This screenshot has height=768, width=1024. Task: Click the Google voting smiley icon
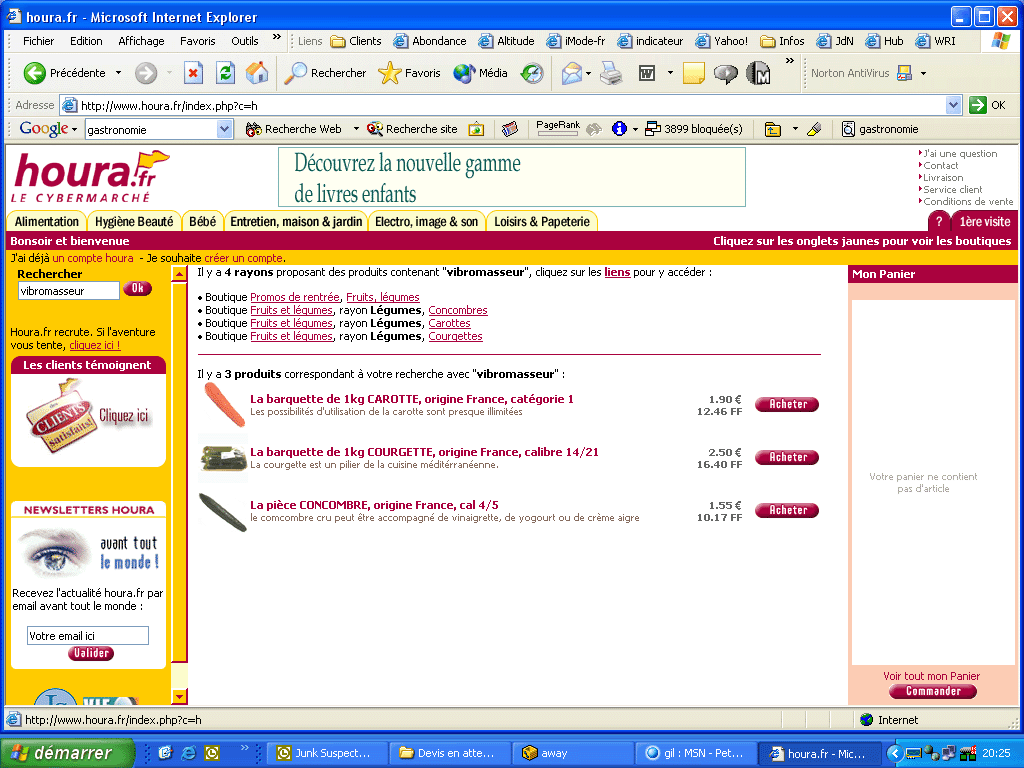(594, 129)
